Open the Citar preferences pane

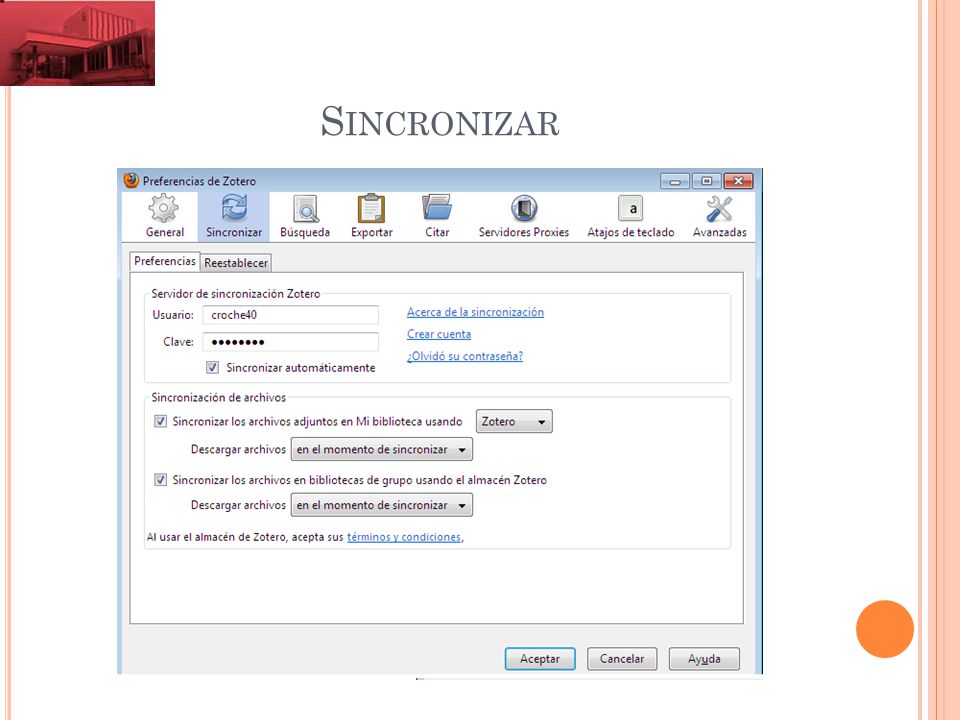(437, 216)
